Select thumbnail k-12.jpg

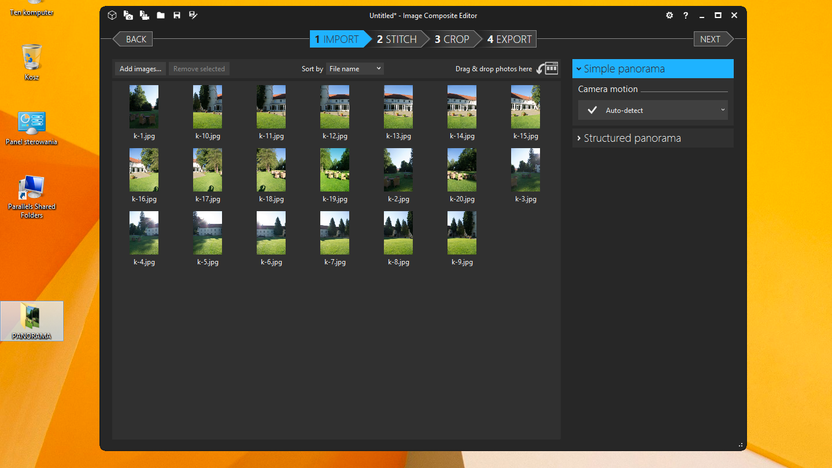tap(335, 107)
